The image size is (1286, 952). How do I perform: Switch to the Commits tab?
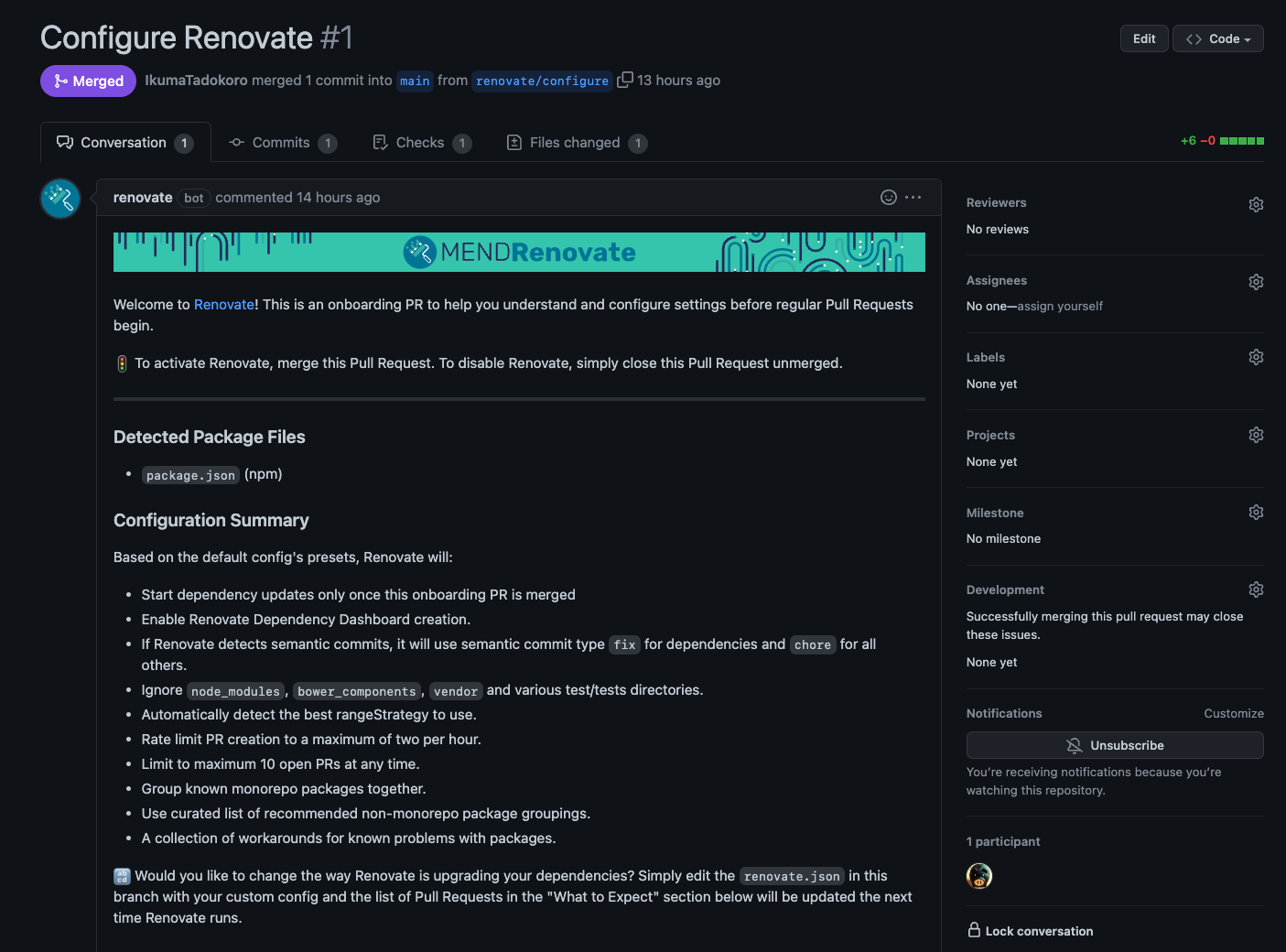[281, 143]
